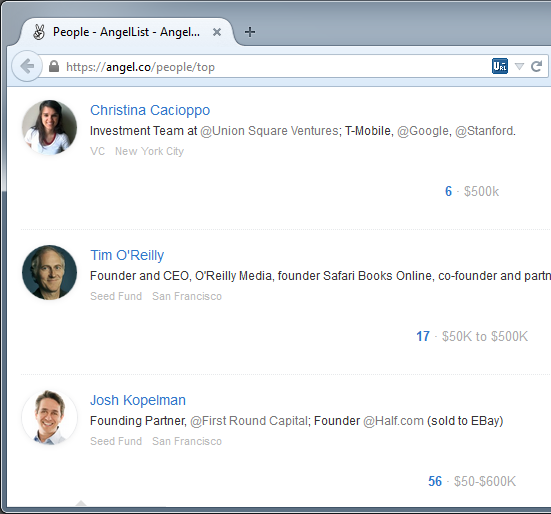Viewport: 551px width, 514px height.
Task: Click the T-Mobile text in Christina's bio
Action: pyautogui.click(x=368, y=131)
